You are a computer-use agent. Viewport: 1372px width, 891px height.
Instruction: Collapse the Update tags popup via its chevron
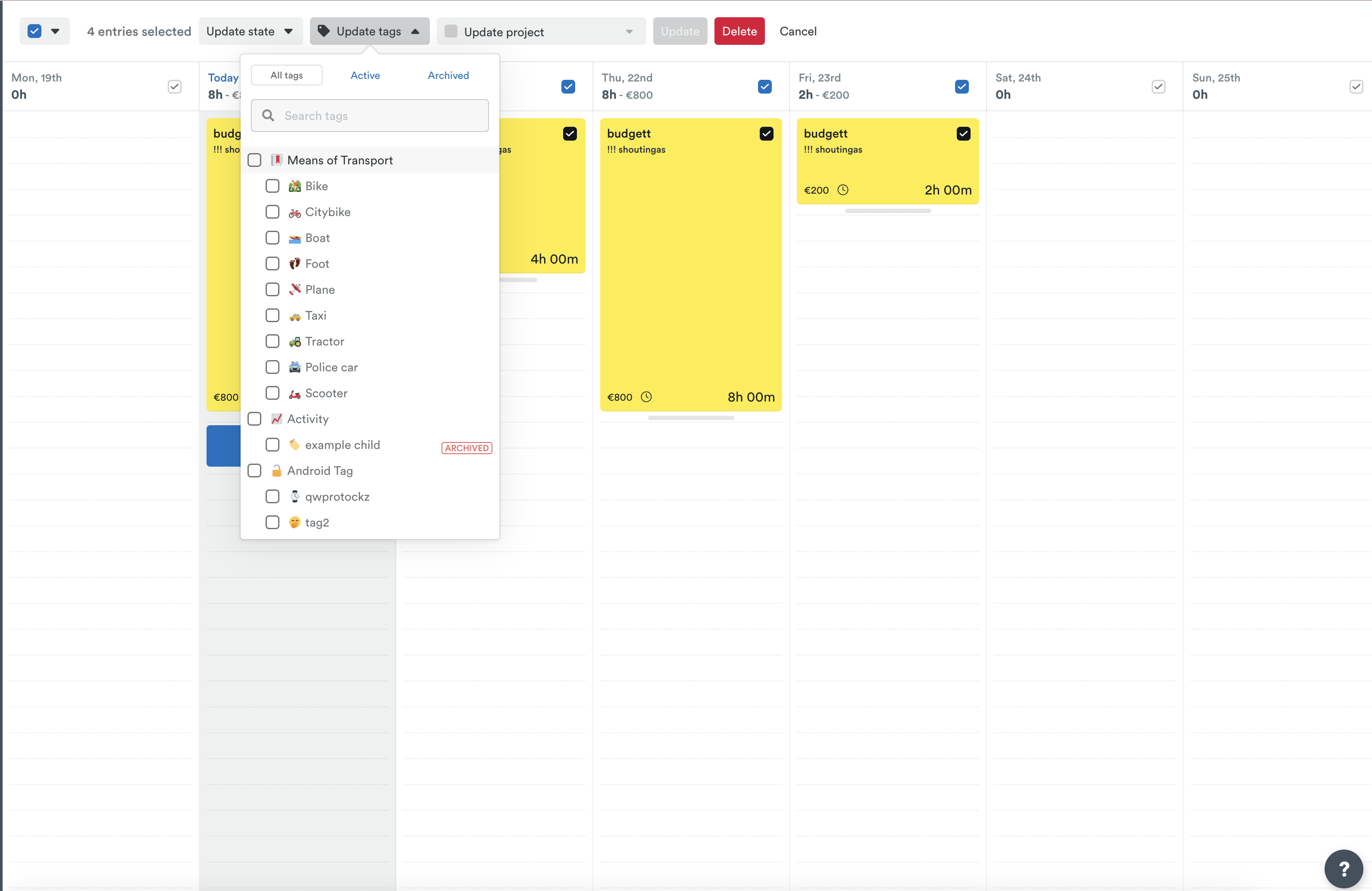pos(415,31)
